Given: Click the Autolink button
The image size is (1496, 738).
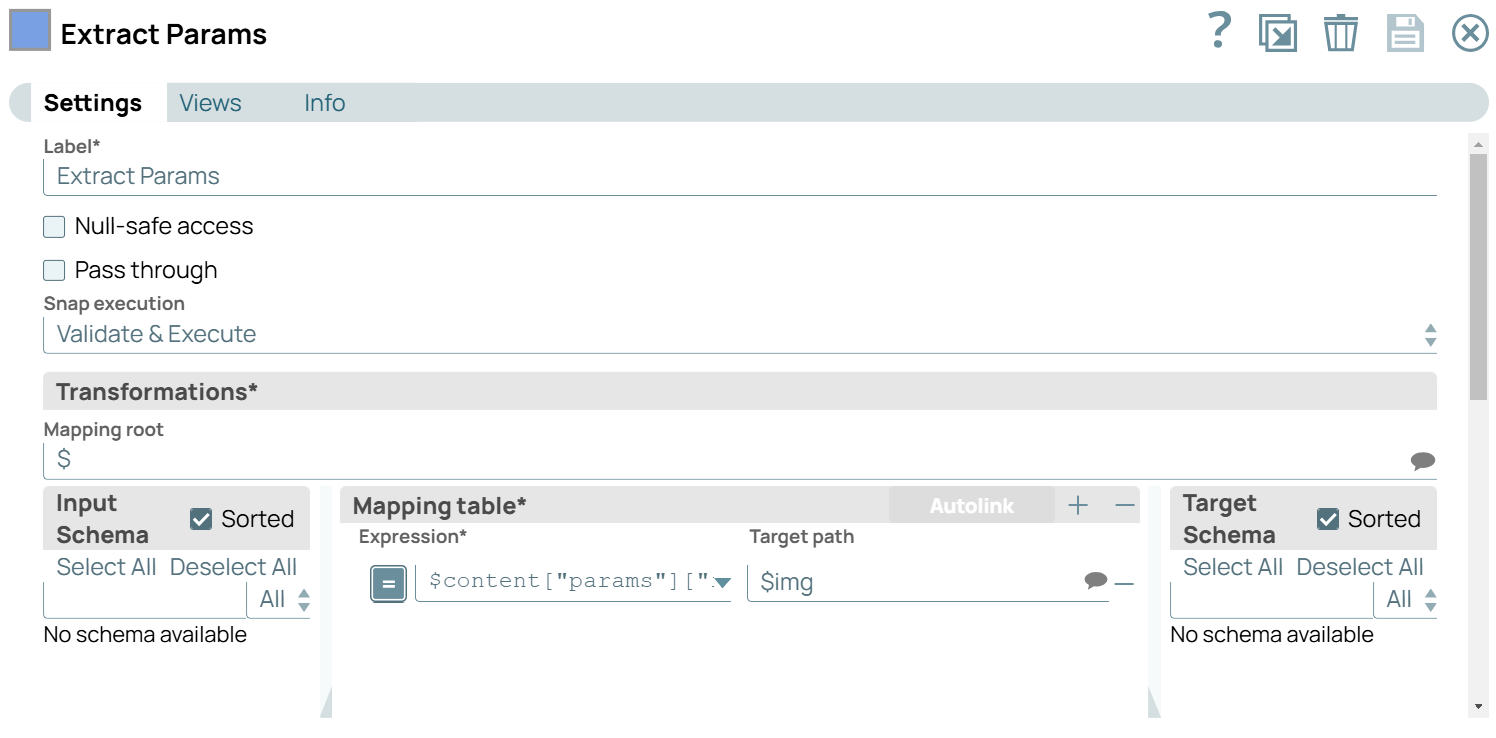Looking at the screenshot, I should pyautogui.click(x=971, y=505).
